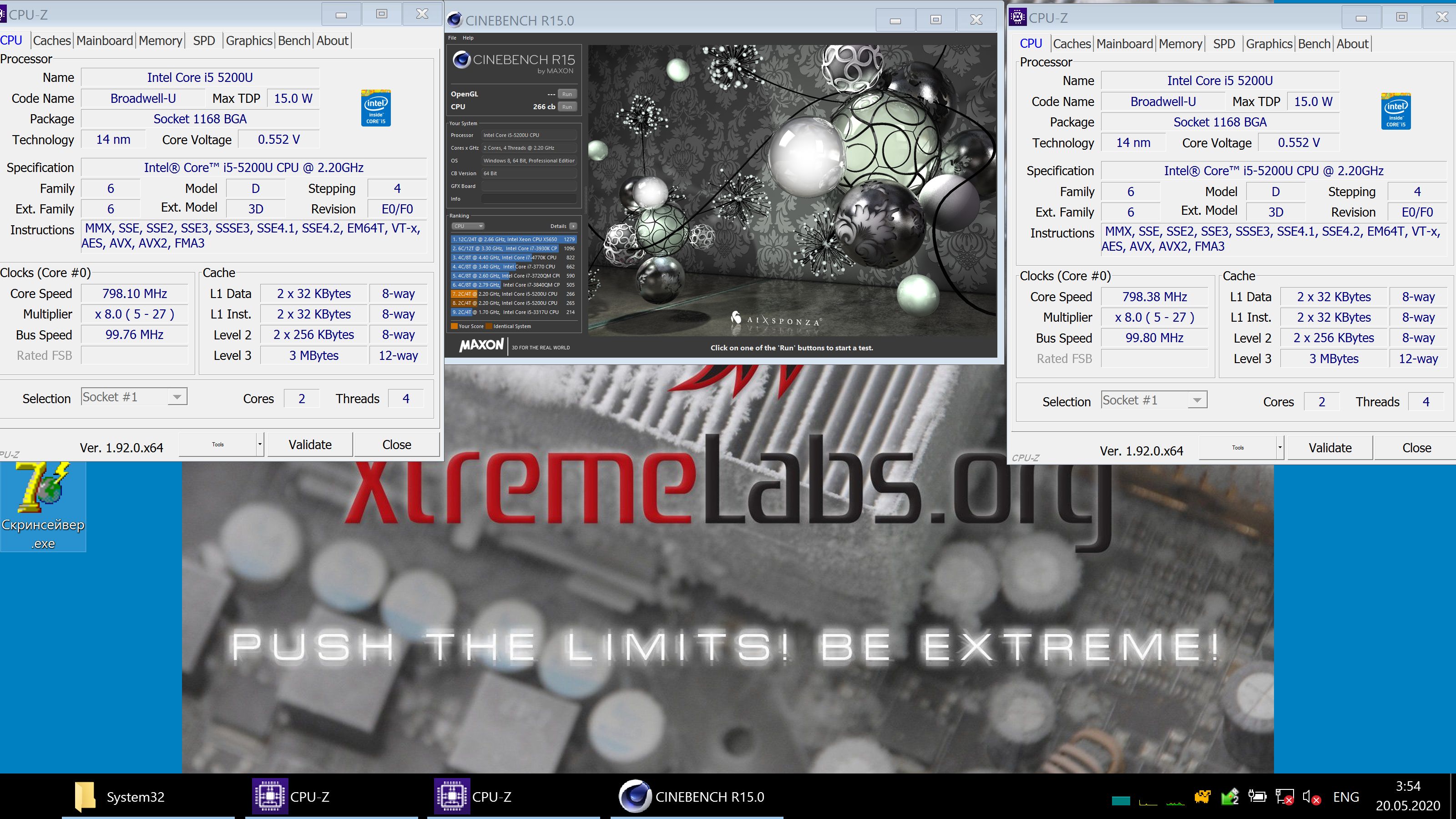Screen dimensions: 1456x819
Task: Click System32 folder icon in taskbar
Action: point(85,797)
